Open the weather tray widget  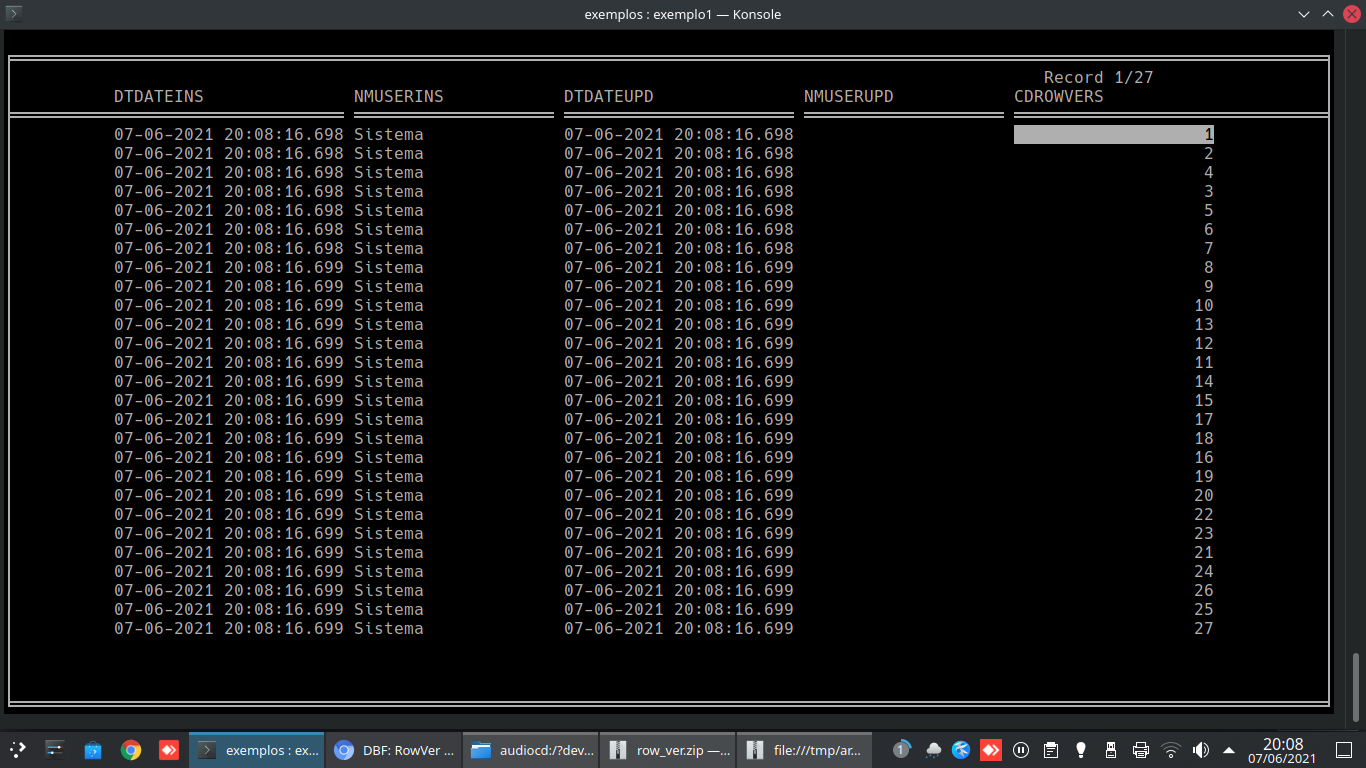933,749
